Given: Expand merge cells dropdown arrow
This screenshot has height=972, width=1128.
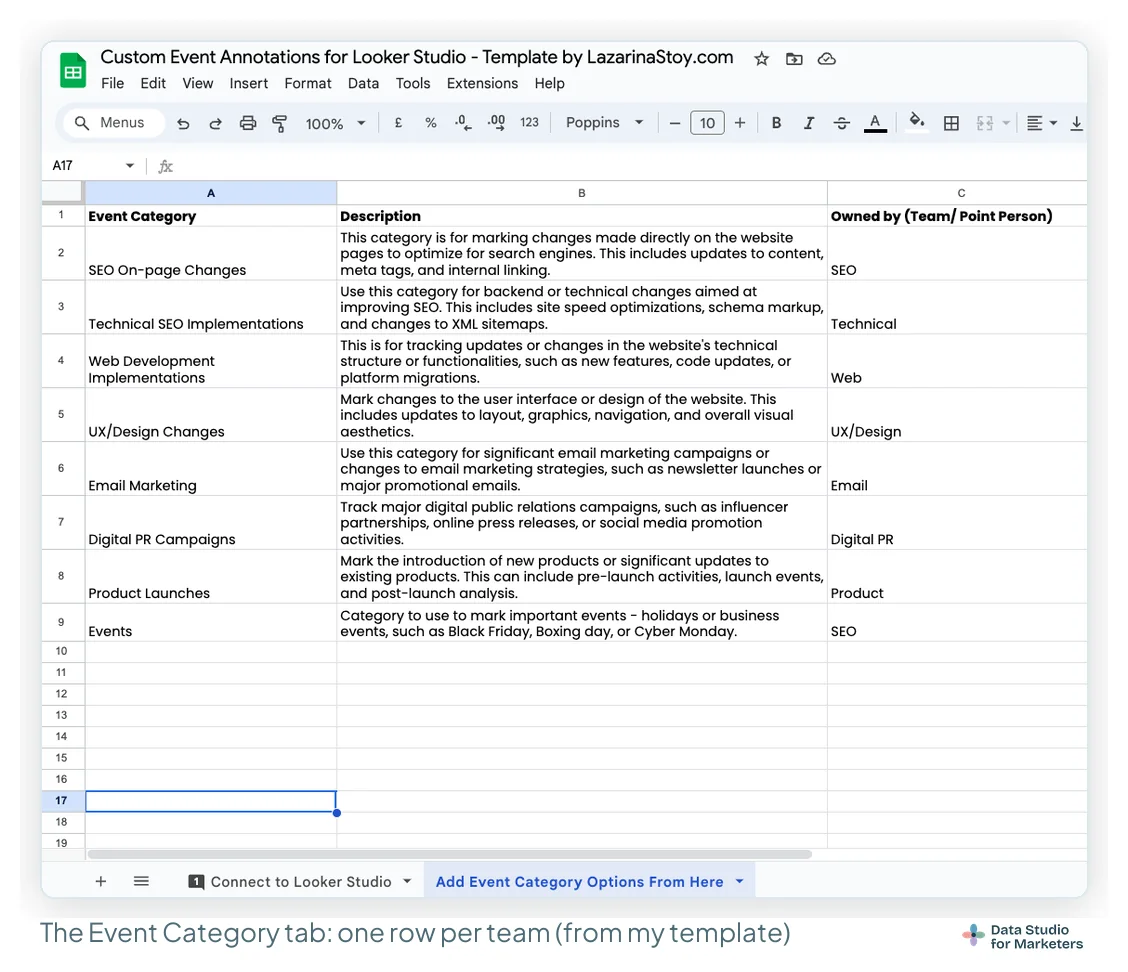Looking at the screenshot, I should [x=1006, y=123].
